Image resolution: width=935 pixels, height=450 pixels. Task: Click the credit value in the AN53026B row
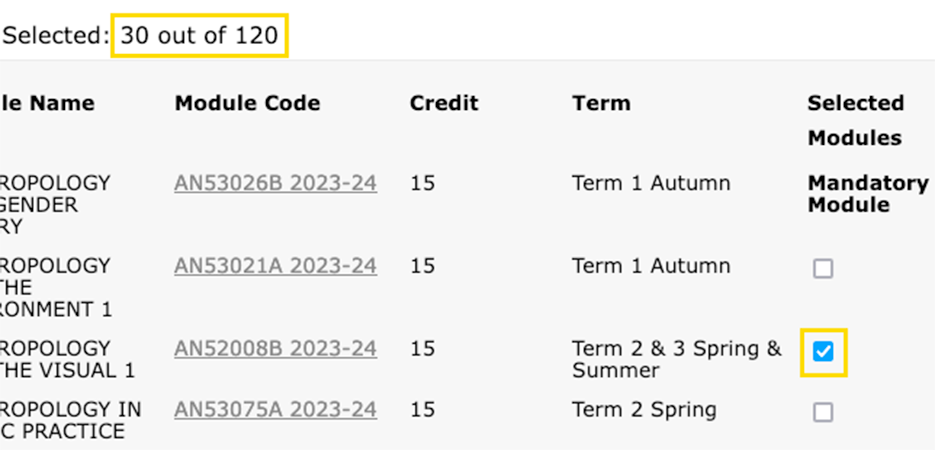pyautogui.click(x=422, y=184)
